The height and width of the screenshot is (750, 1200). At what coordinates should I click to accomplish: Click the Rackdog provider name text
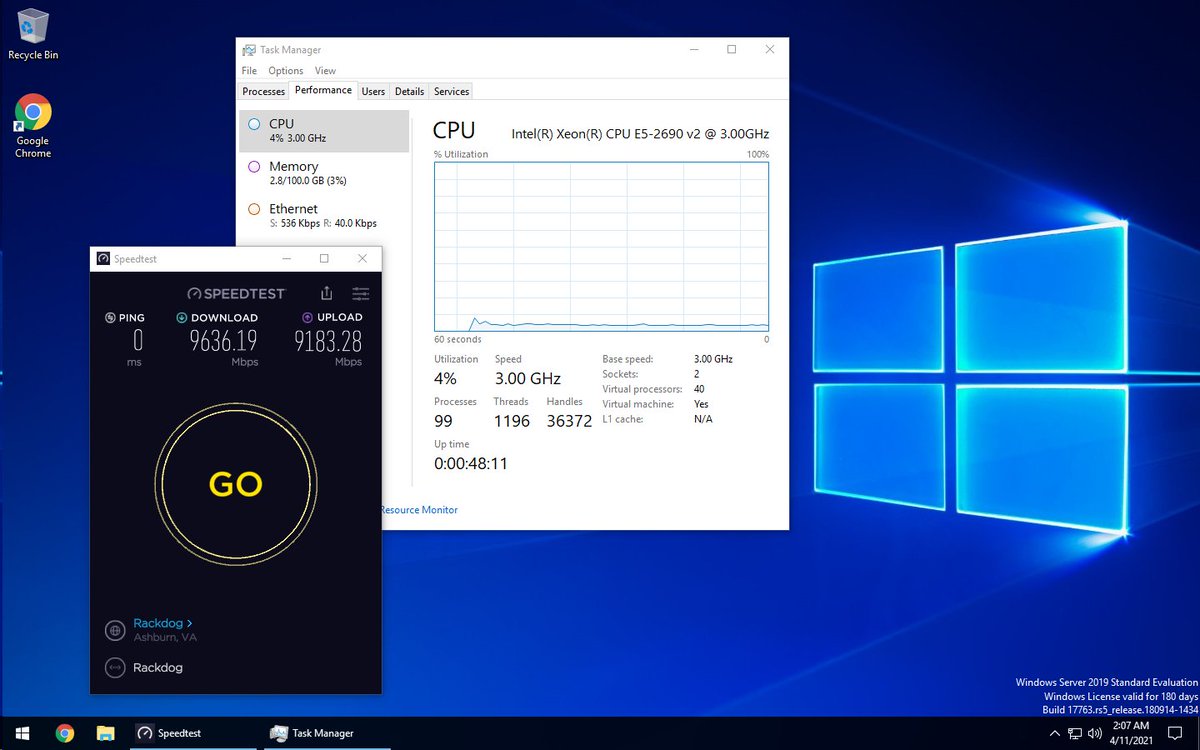tap(158, 667)
